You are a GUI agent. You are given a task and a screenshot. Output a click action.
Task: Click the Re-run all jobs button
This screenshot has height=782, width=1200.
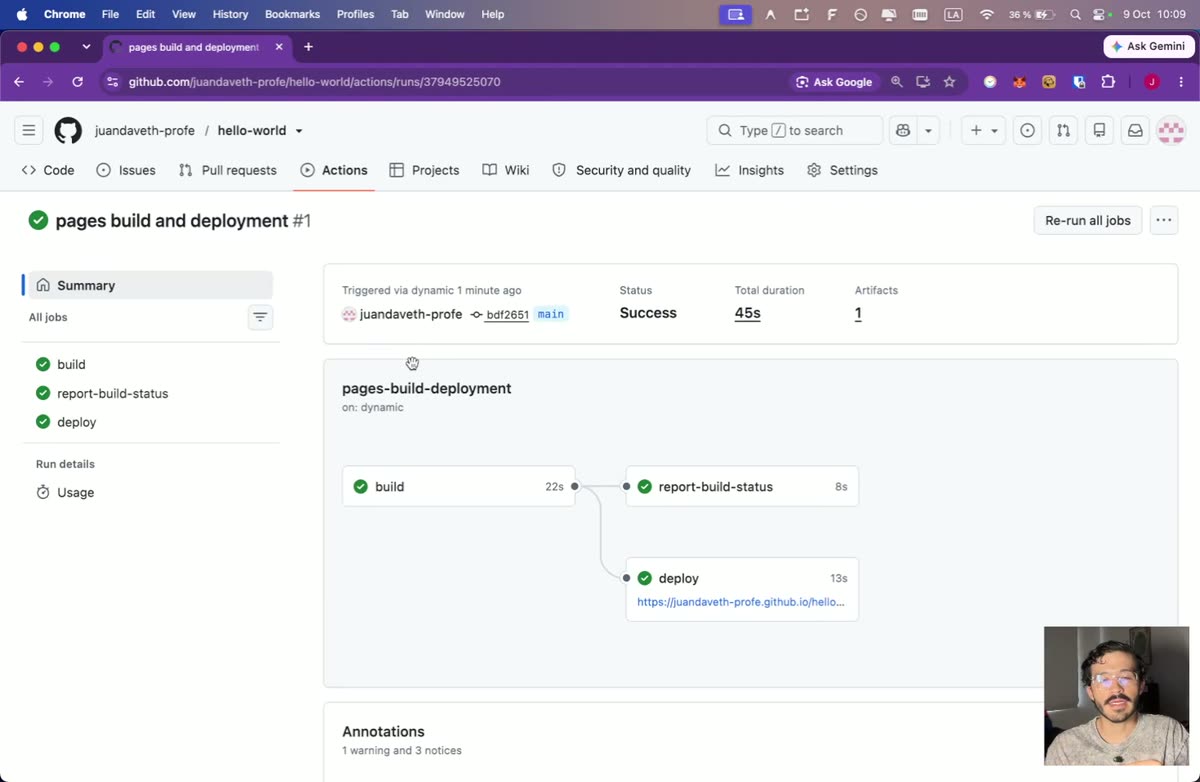[x=1087, y=220]
